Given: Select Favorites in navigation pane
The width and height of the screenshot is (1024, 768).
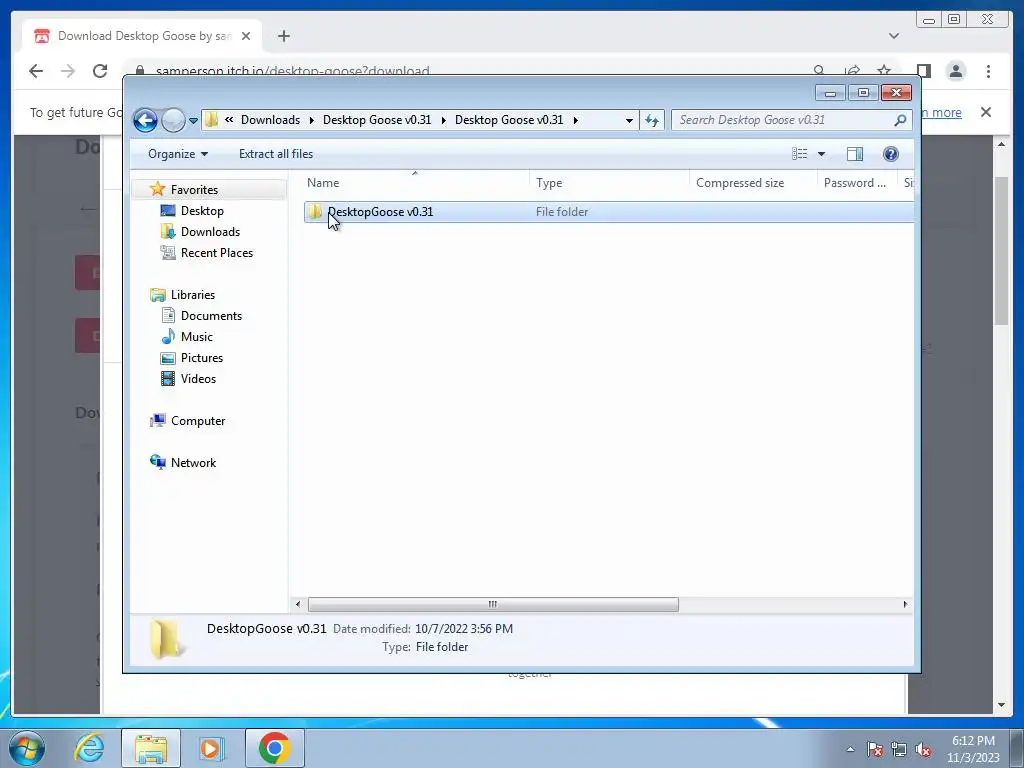Looking at the screenshot, I should (194, 189).
